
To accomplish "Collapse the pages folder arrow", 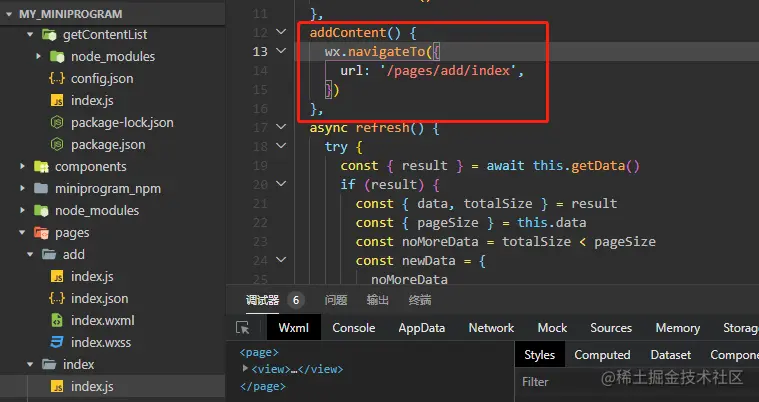I will tap(22, 233).
